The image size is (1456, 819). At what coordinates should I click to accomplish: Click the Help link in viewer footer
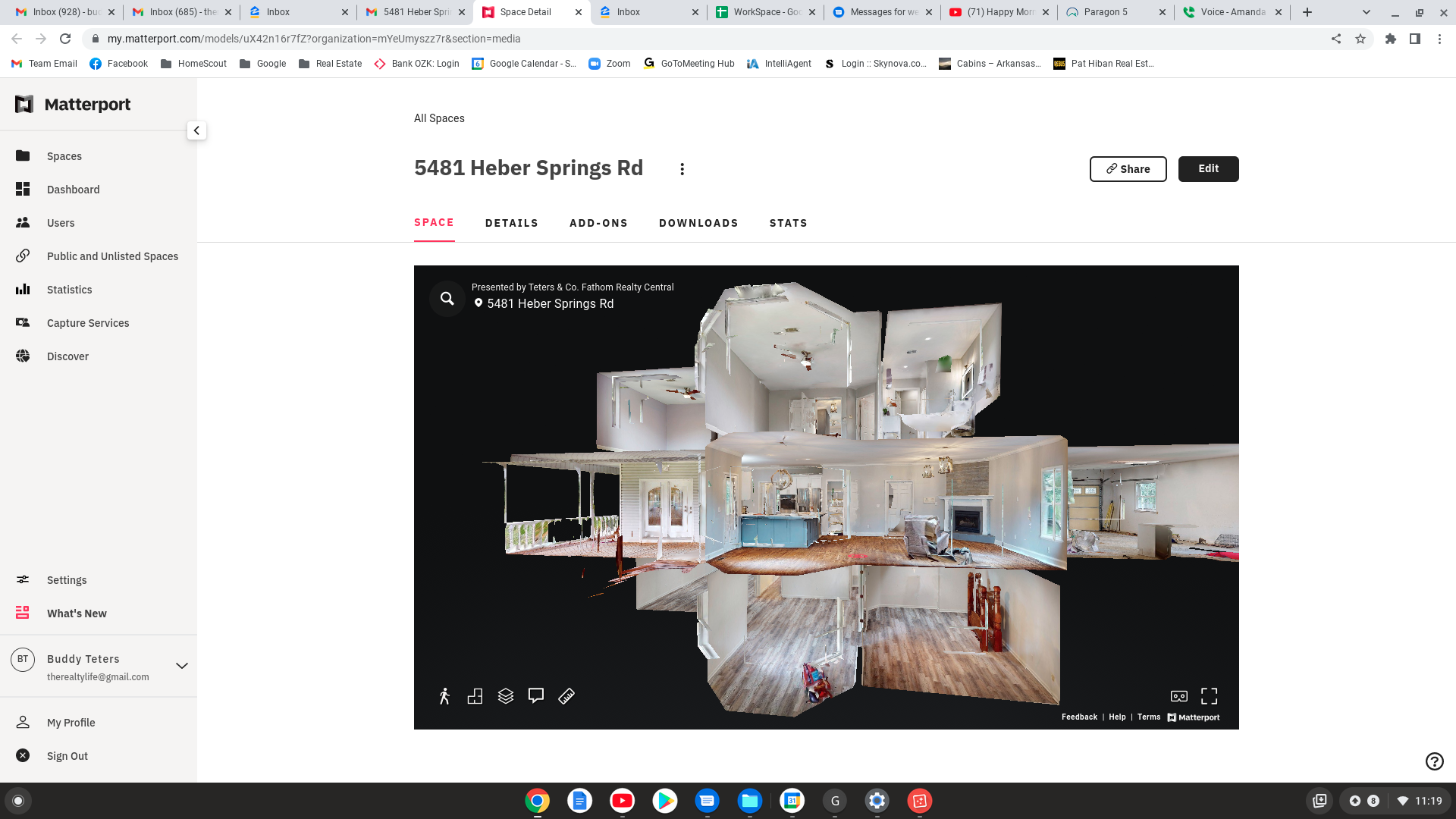(1117, 717)
